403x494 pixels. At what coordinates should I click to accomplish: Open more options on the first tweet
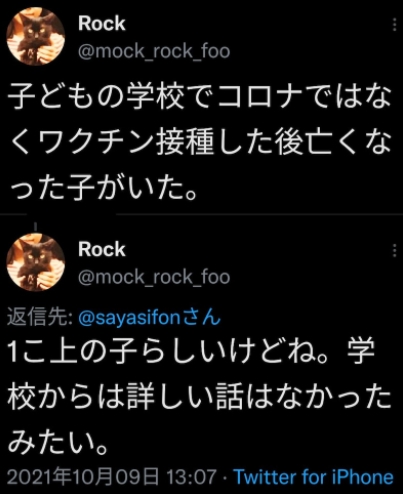point(395,24)
